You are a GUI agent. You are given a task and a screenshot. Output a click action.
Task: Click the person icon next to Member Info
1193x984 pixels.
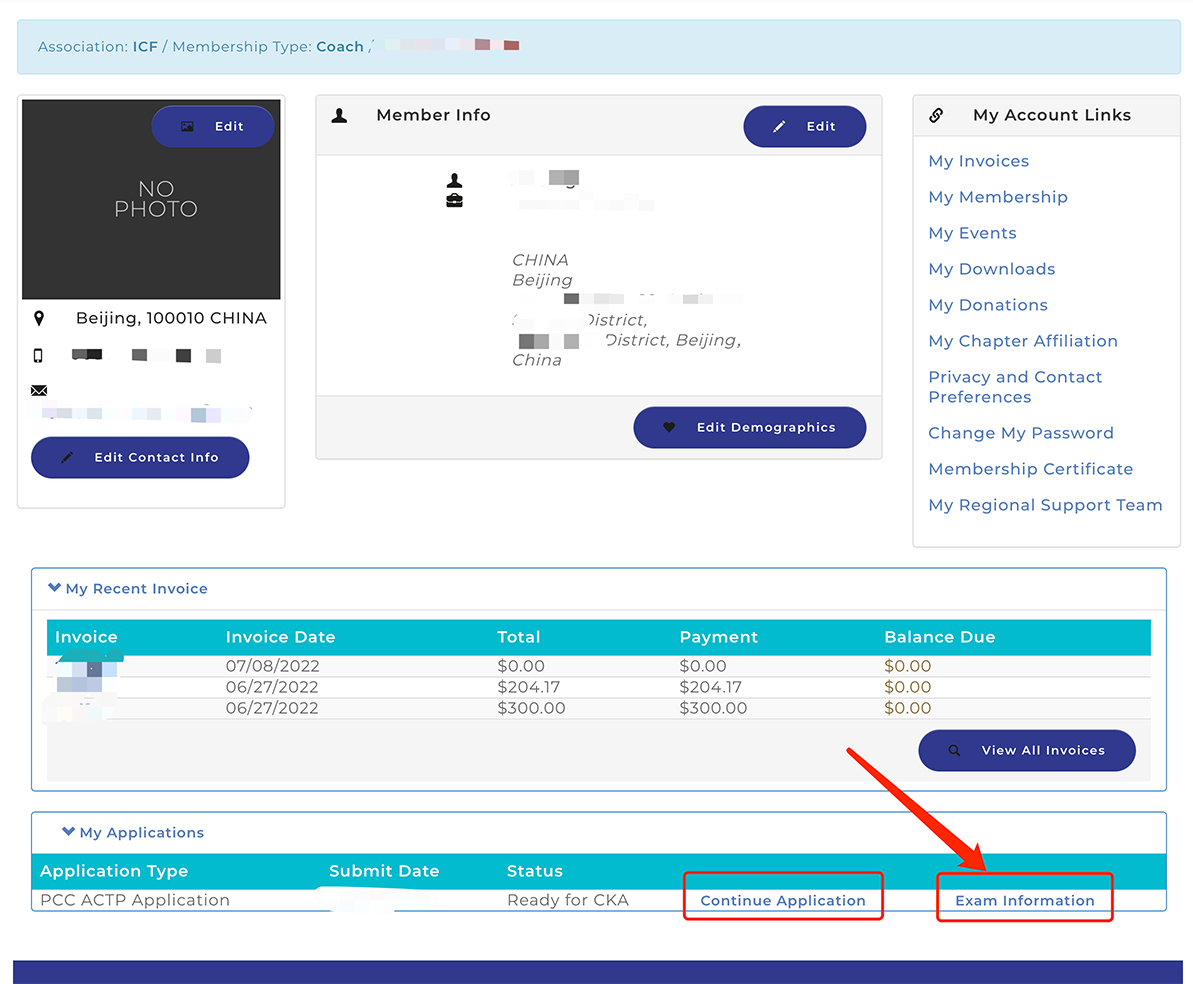click(x=339, y=116)
